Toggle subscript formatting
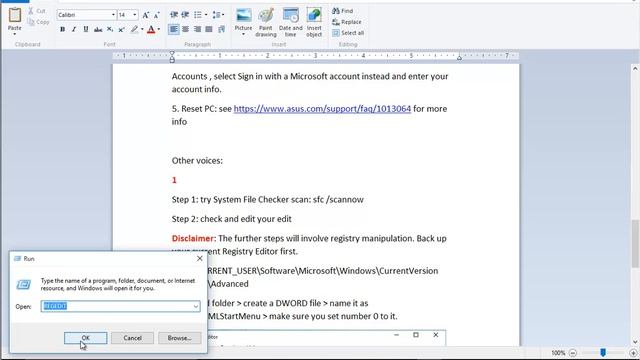Screen dimensions: 640x360 click(x=110, y=29)
